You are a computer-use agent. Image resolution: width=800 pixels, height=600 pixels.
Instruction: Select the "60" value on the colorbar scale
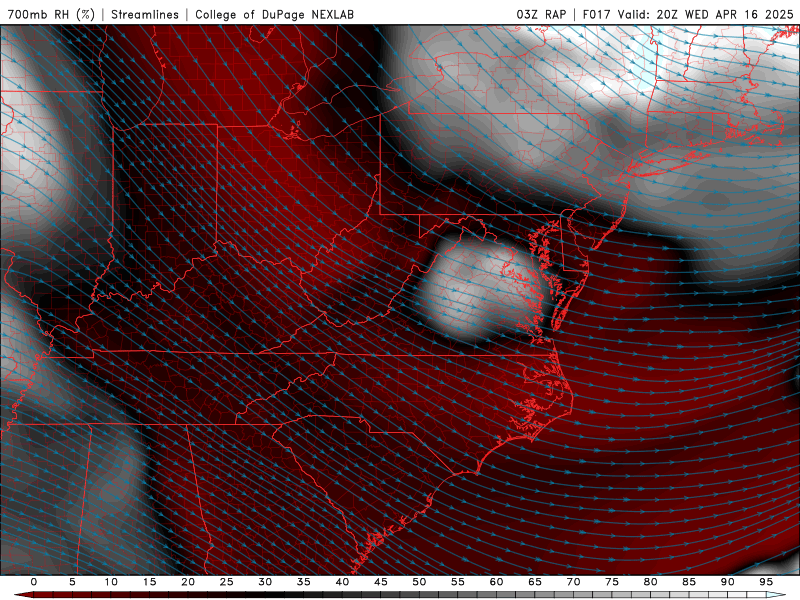point(496,582)
